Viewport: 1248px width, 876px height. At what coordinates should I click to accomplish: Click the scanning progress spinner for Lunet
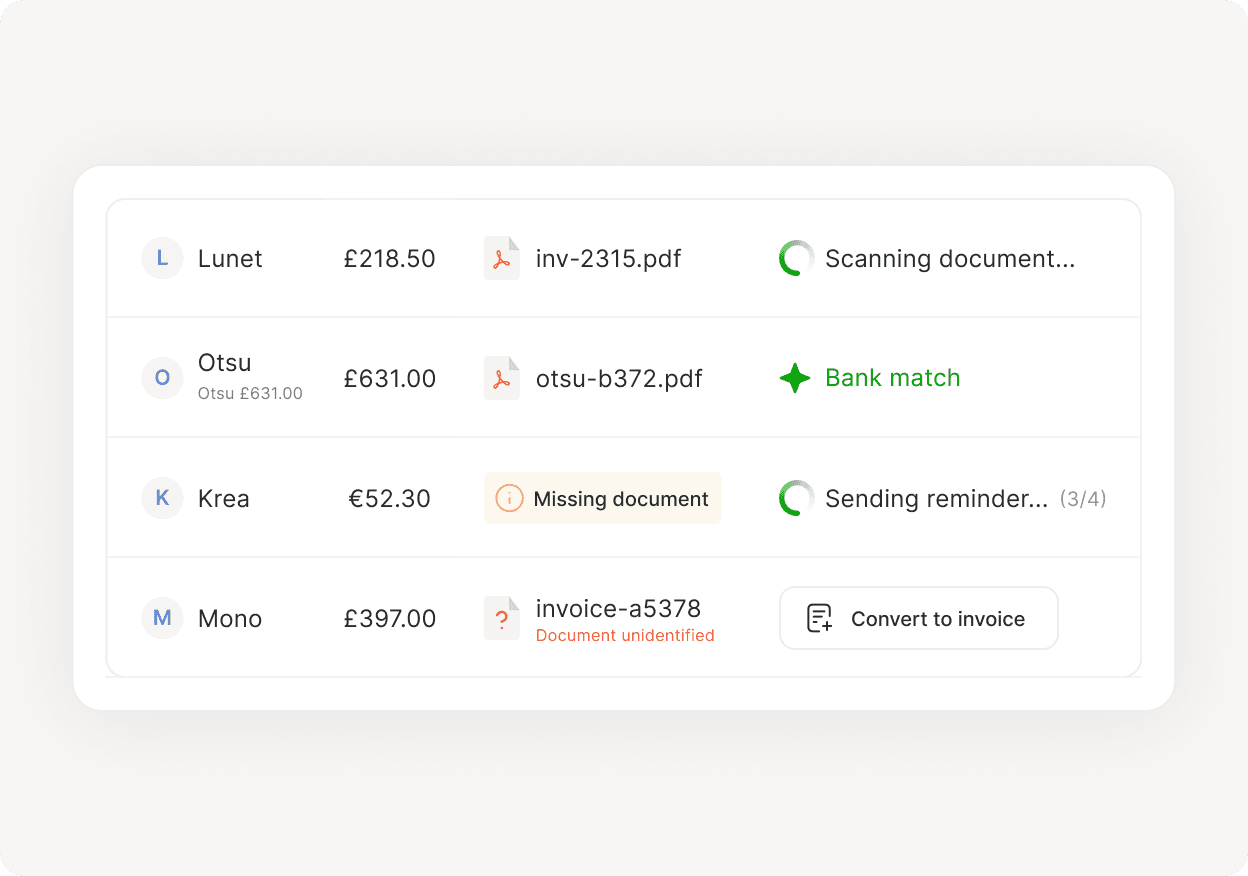(796, 258)
